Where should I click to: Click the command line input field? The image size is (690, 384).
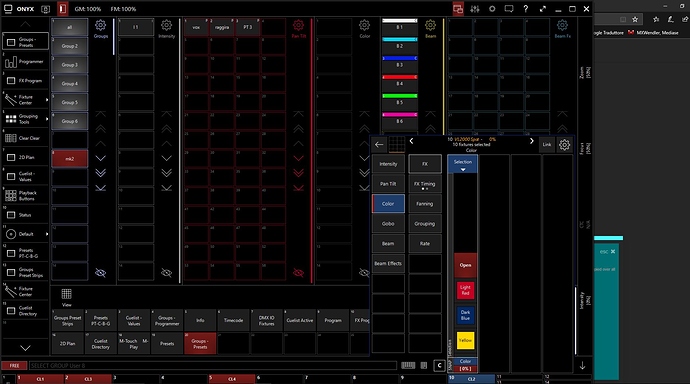point(213,366)
